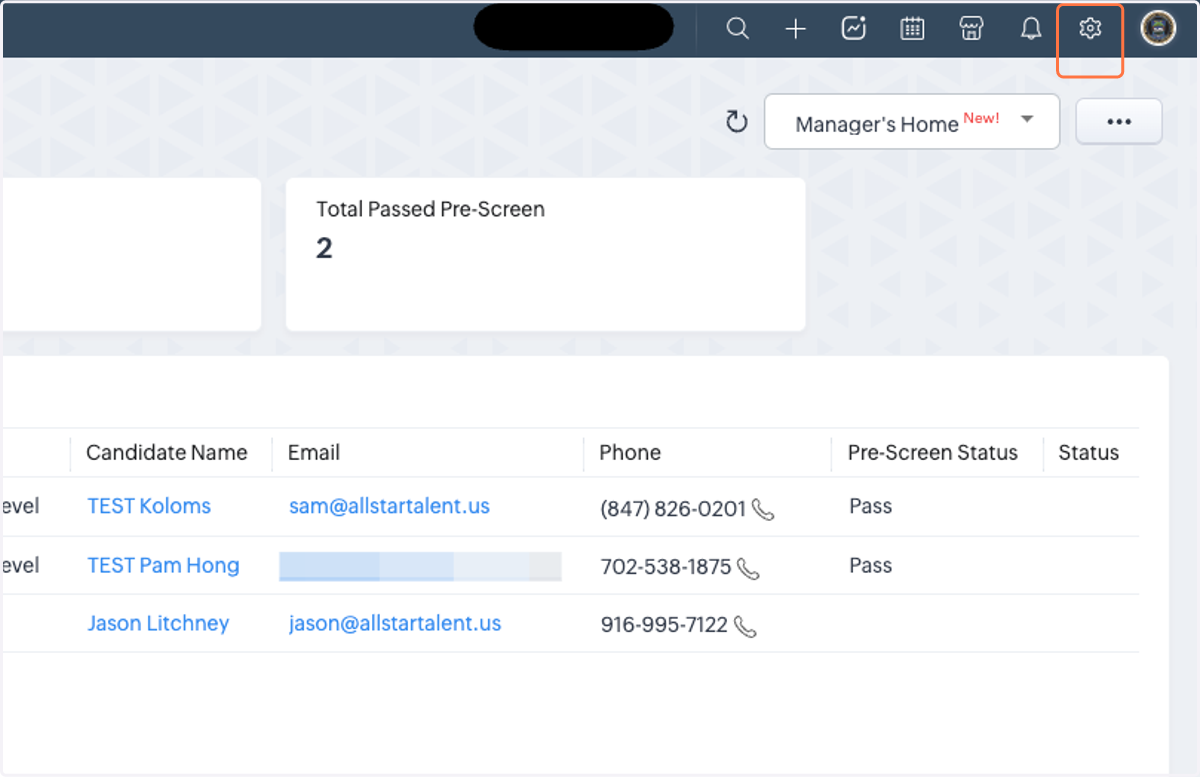Call TEST Koloms via phone icon
The image size is (1200, 777).
[763, 510]
